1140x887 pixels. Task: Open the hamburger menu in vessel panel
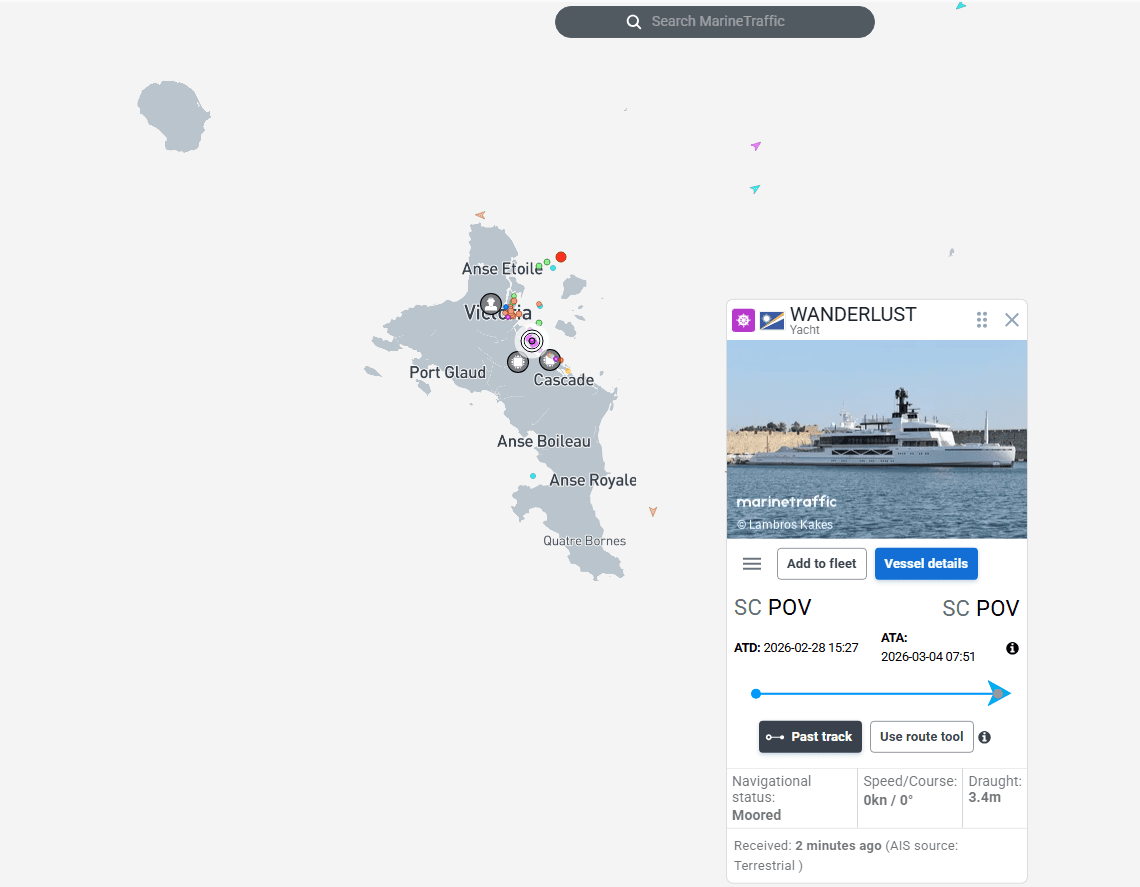tap(752, 564)
